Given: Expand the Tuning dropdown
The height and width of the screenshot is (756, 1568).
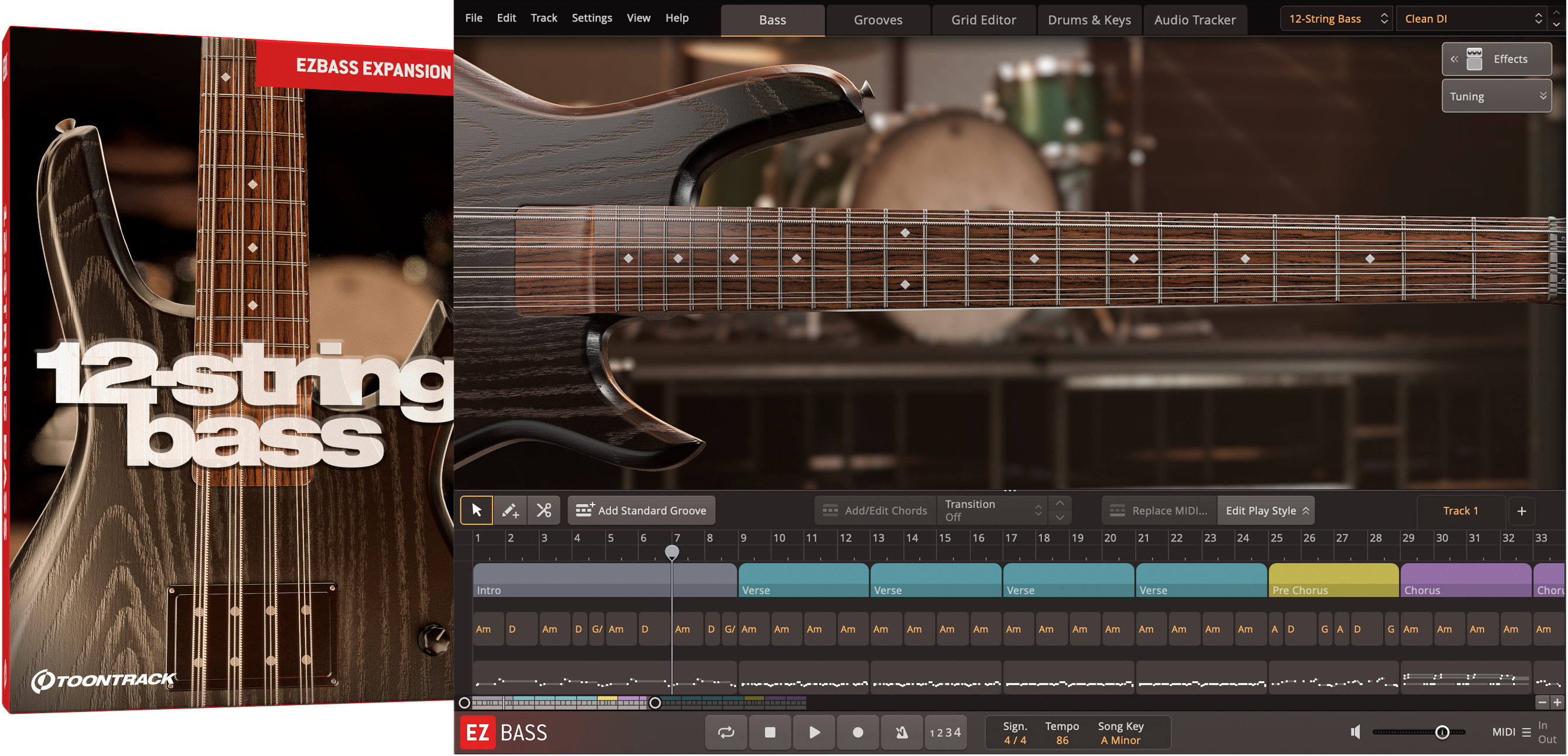Looking at the screenshot, I should (x=1497, y=96).
